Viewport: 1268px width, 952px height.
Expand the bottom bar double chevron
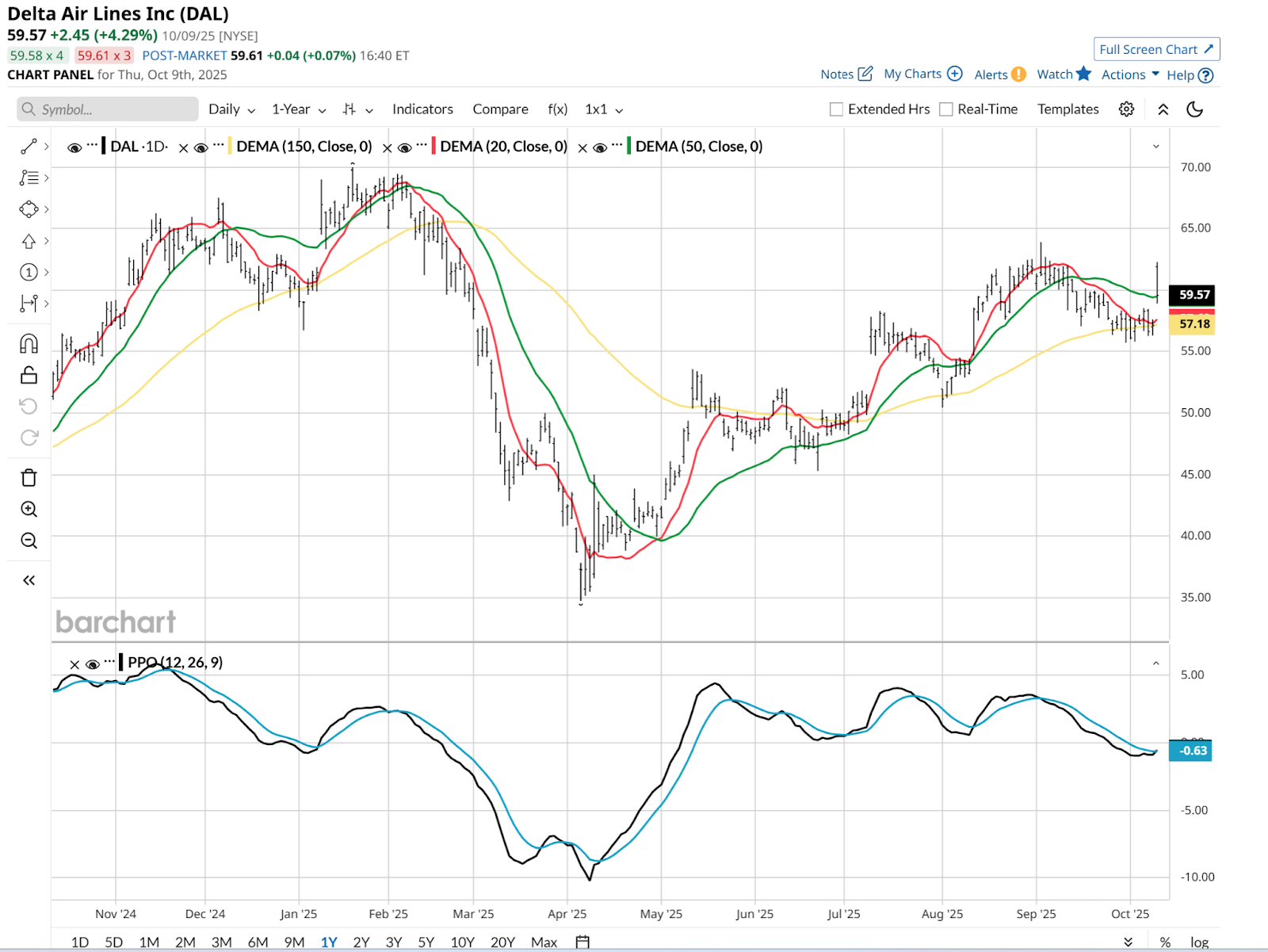click(x=1128, y=942)
